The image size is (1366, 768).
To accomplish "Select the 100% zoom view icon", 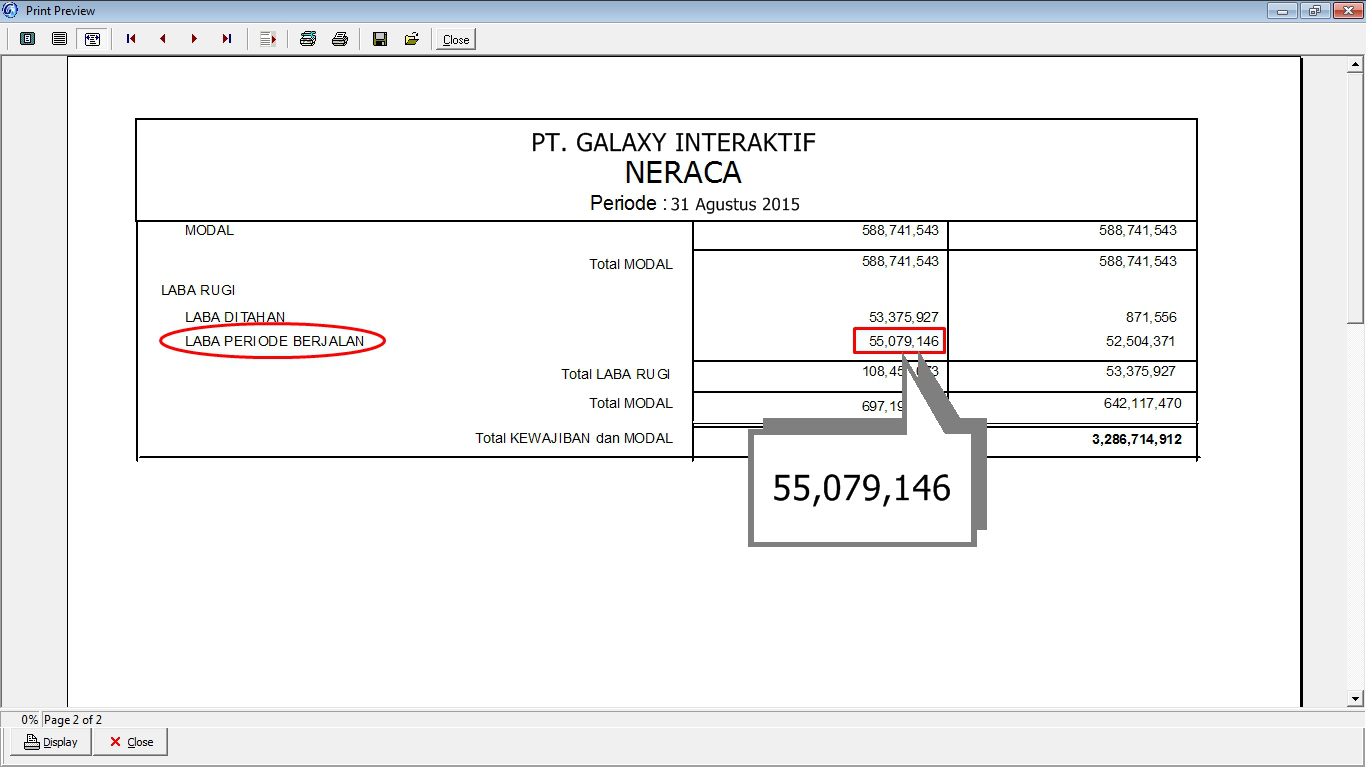I will coord(60,39).
